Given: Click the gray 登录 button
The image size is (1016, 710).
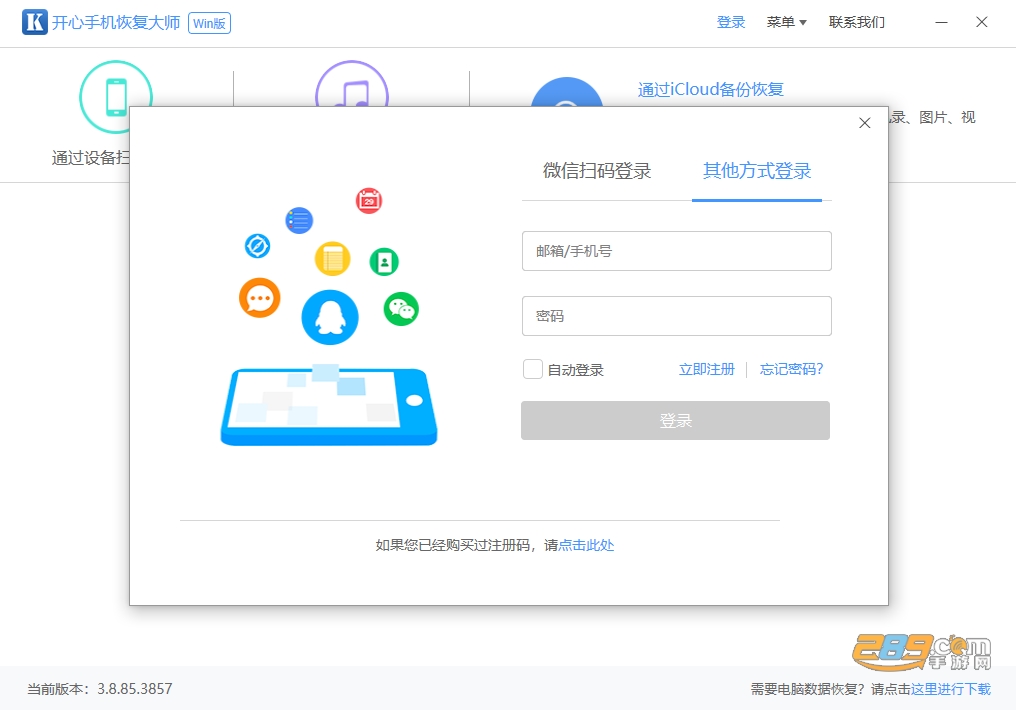Looking at the screenshot, I should 675,420.
